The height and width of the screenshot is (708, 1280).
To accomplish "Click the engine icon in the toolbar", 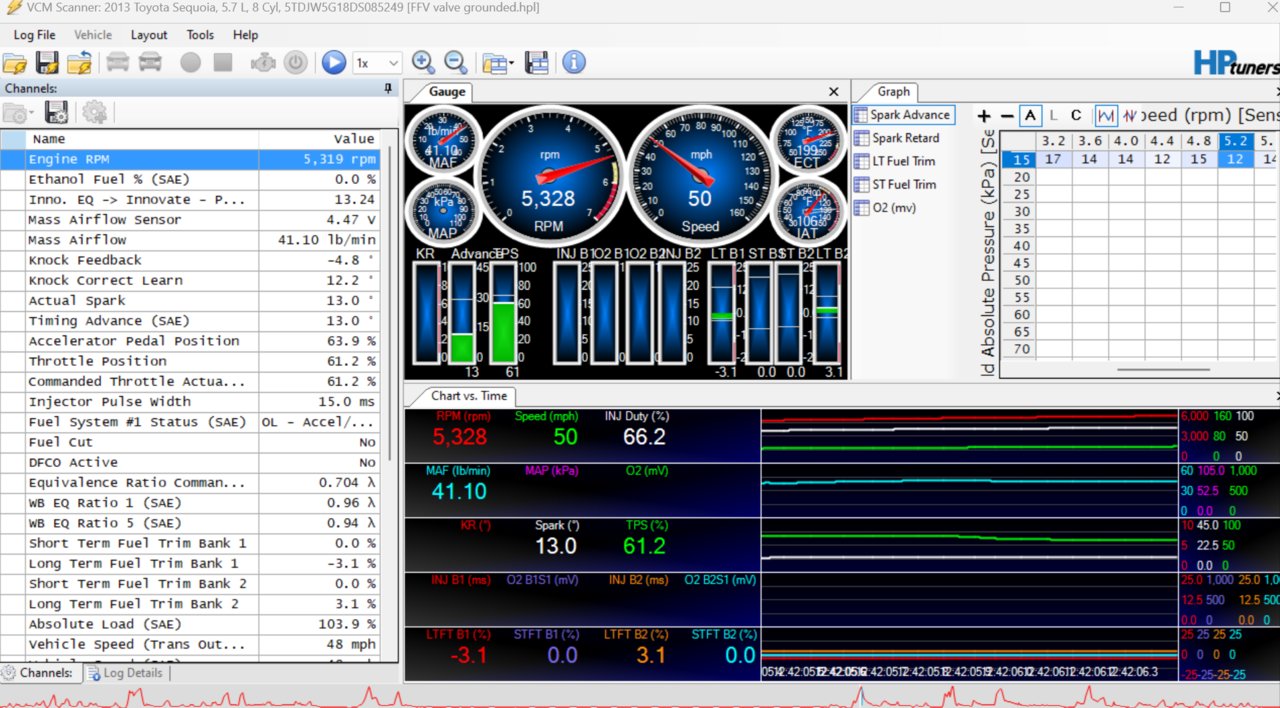I will point(263,62).
